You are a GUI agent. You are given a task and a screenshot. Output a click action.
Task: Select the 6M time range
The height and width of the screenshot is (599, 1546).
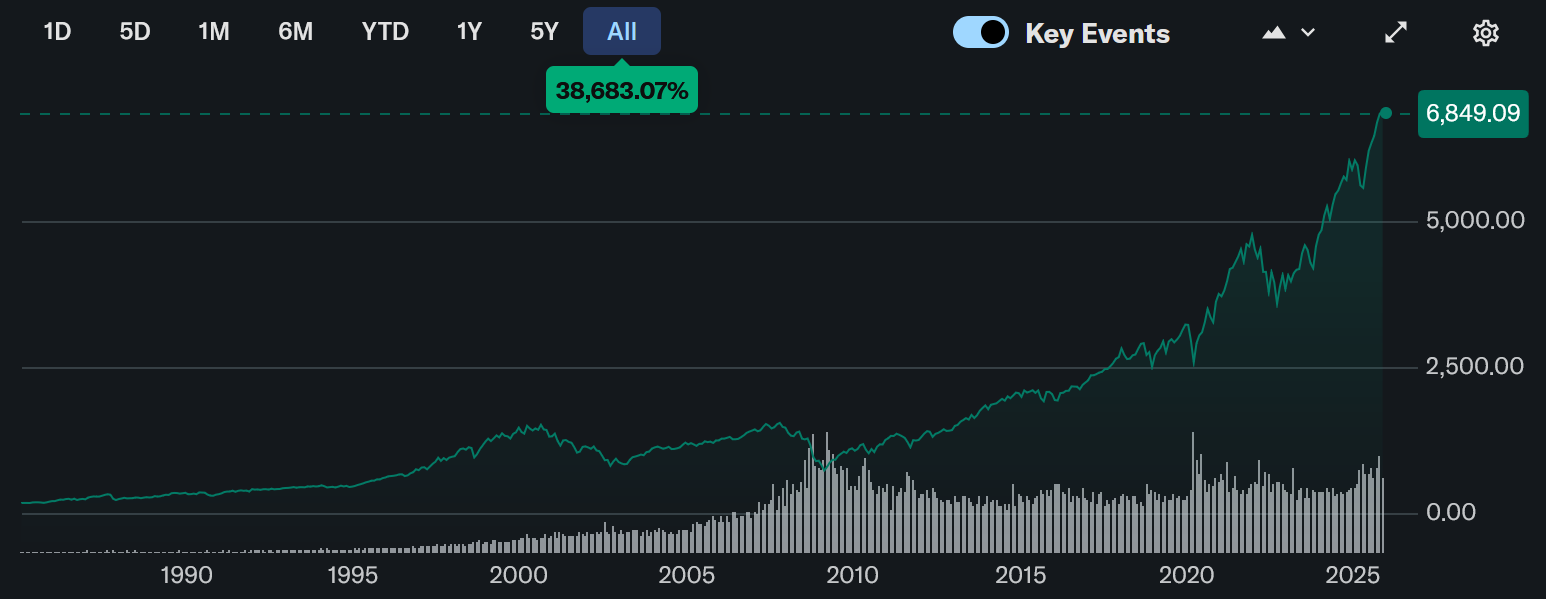pos(295,32)
